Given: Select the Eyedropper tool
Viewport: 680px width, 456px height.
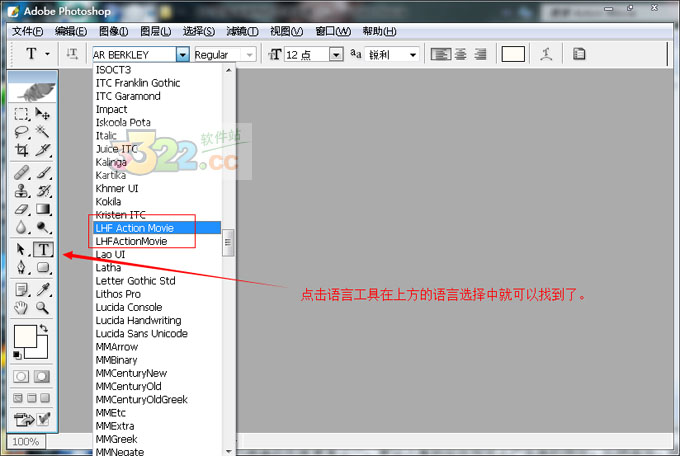Looking at the screenshot, I should tap(42, 290).
